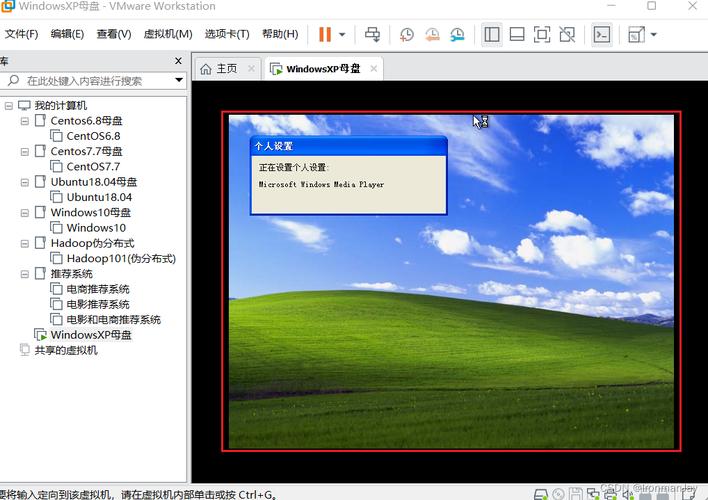Select the Ubuntu18.04 clone
This screenshot has height=500, width=708.
[99, 197]
